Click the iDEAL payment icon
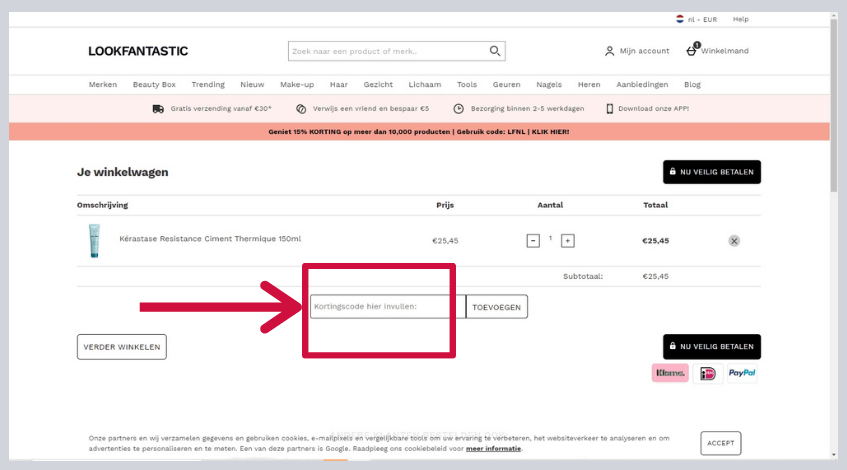Image resolution: width=847 pixels, height=470 pixels. point(708,373)
